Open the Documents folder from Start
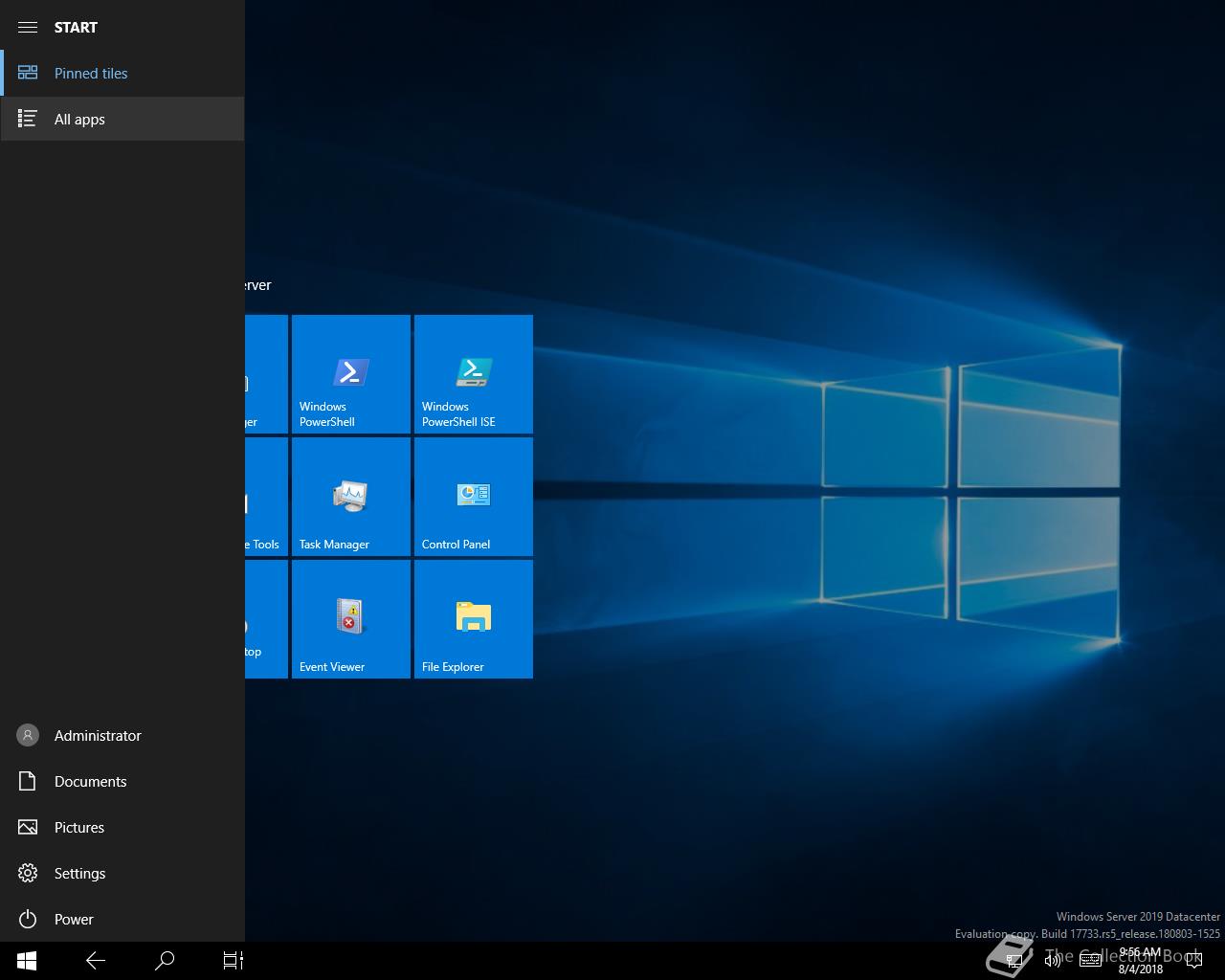The width and height of the screenshot is (1225, 980). pyautogui.click(x=122, y=781)
